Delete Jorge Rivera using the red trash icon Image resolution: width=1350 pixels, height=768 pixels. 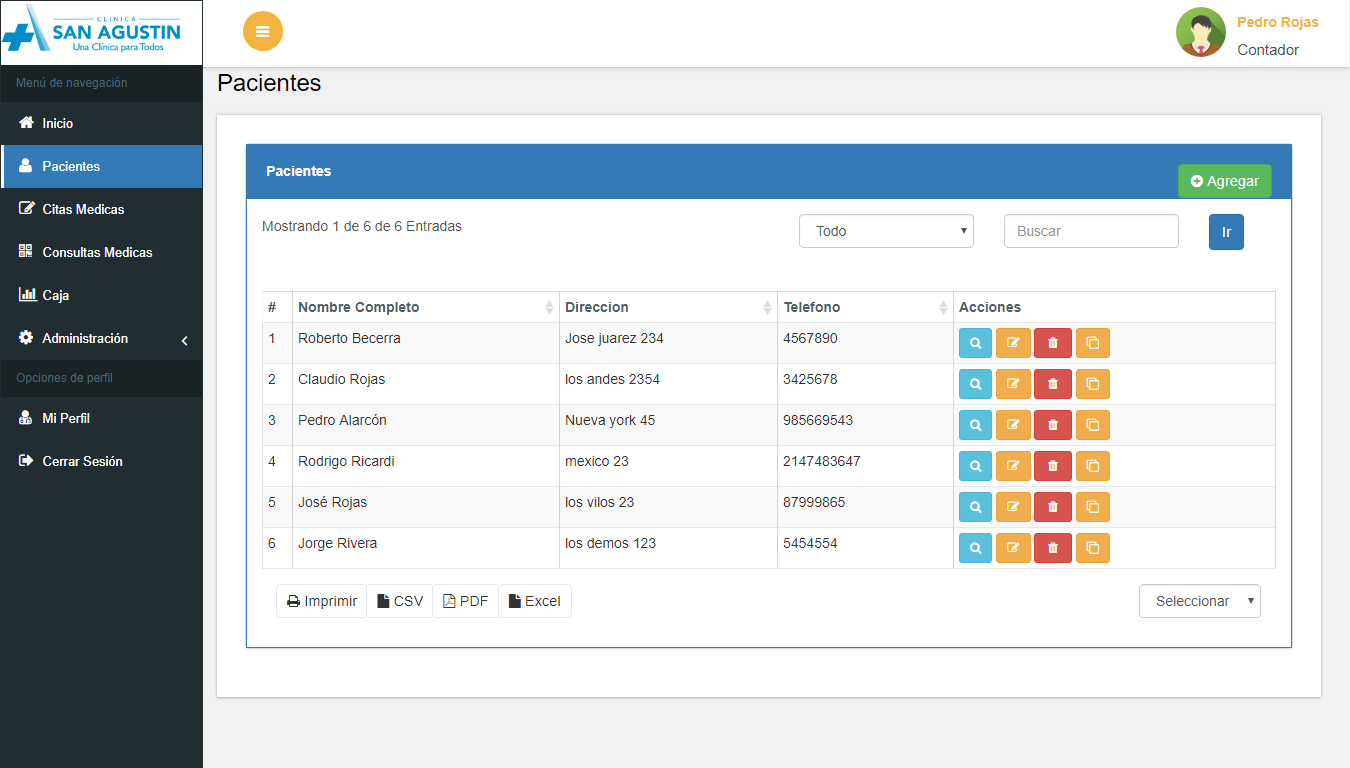(x=1052, y=548)
